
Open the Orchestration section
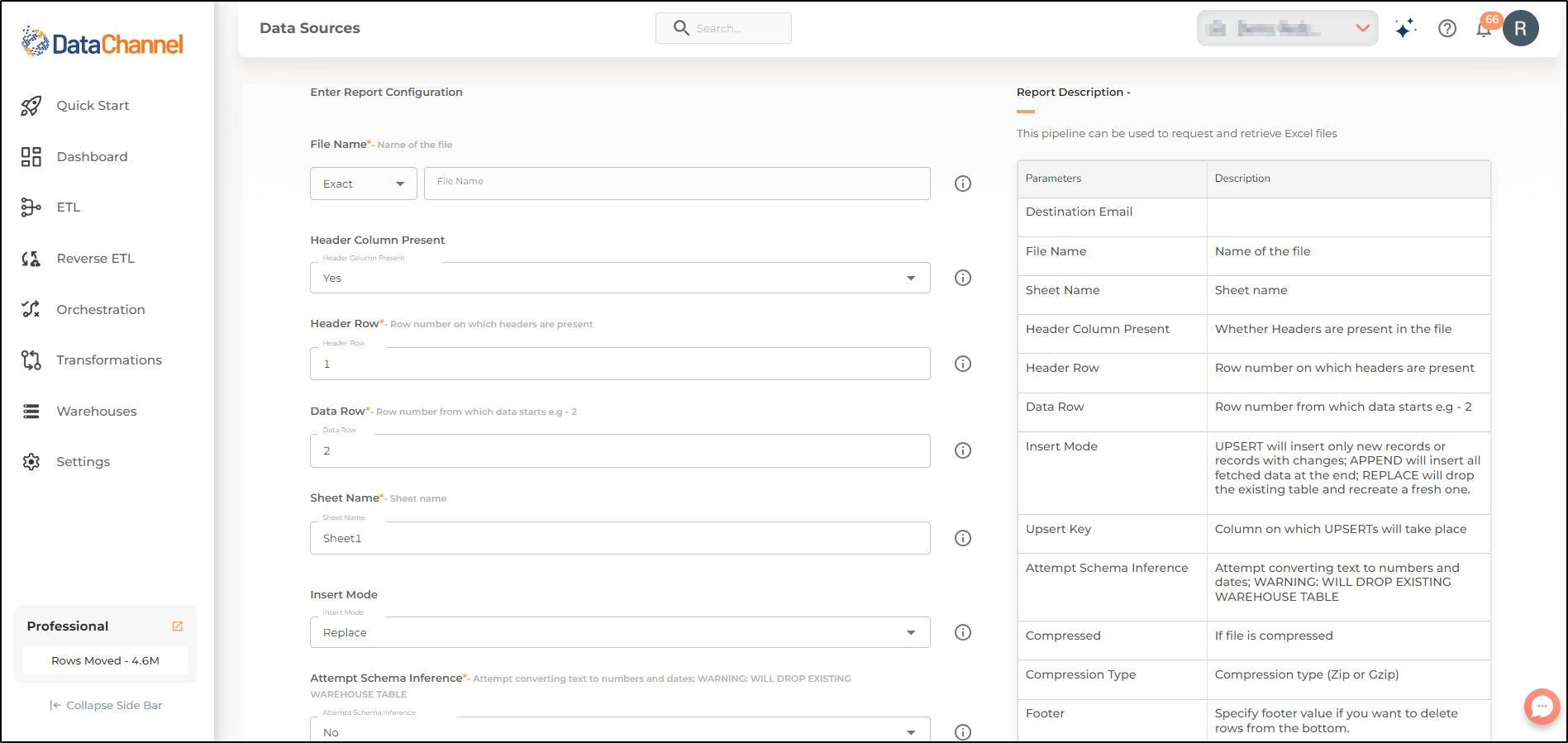(101, 310)
